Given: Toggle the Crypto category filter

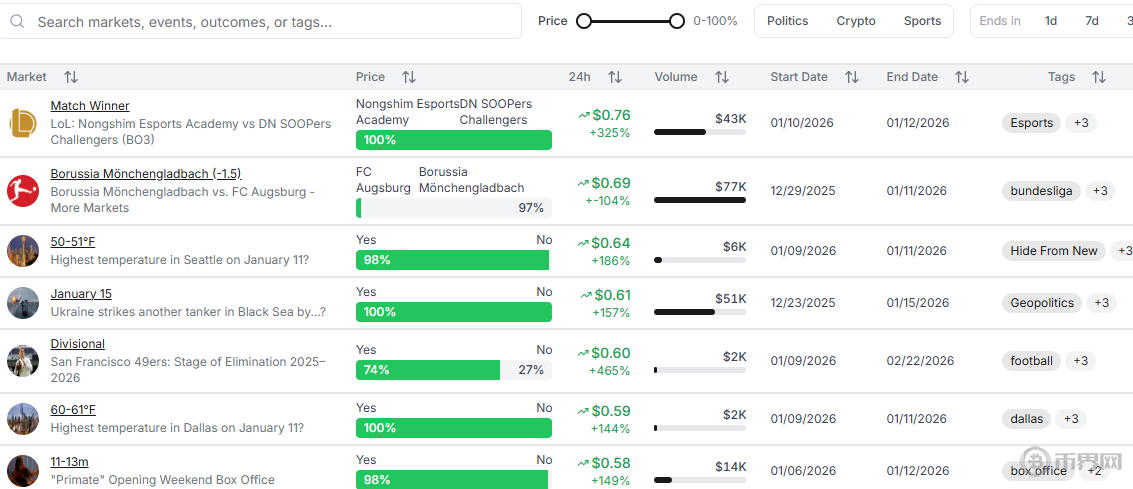Looking at the screenshot, I should pos(856,21).
